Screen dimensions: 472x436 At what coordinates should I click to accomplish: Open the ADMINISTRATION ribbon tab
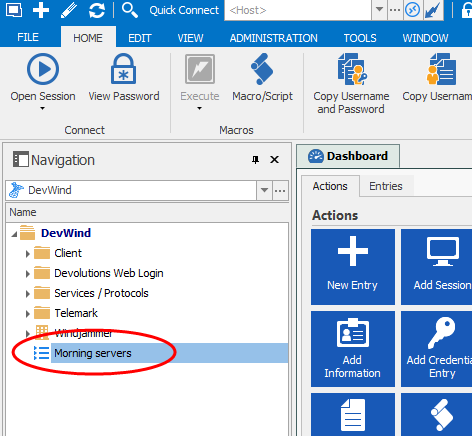click(x=273, y=38)
